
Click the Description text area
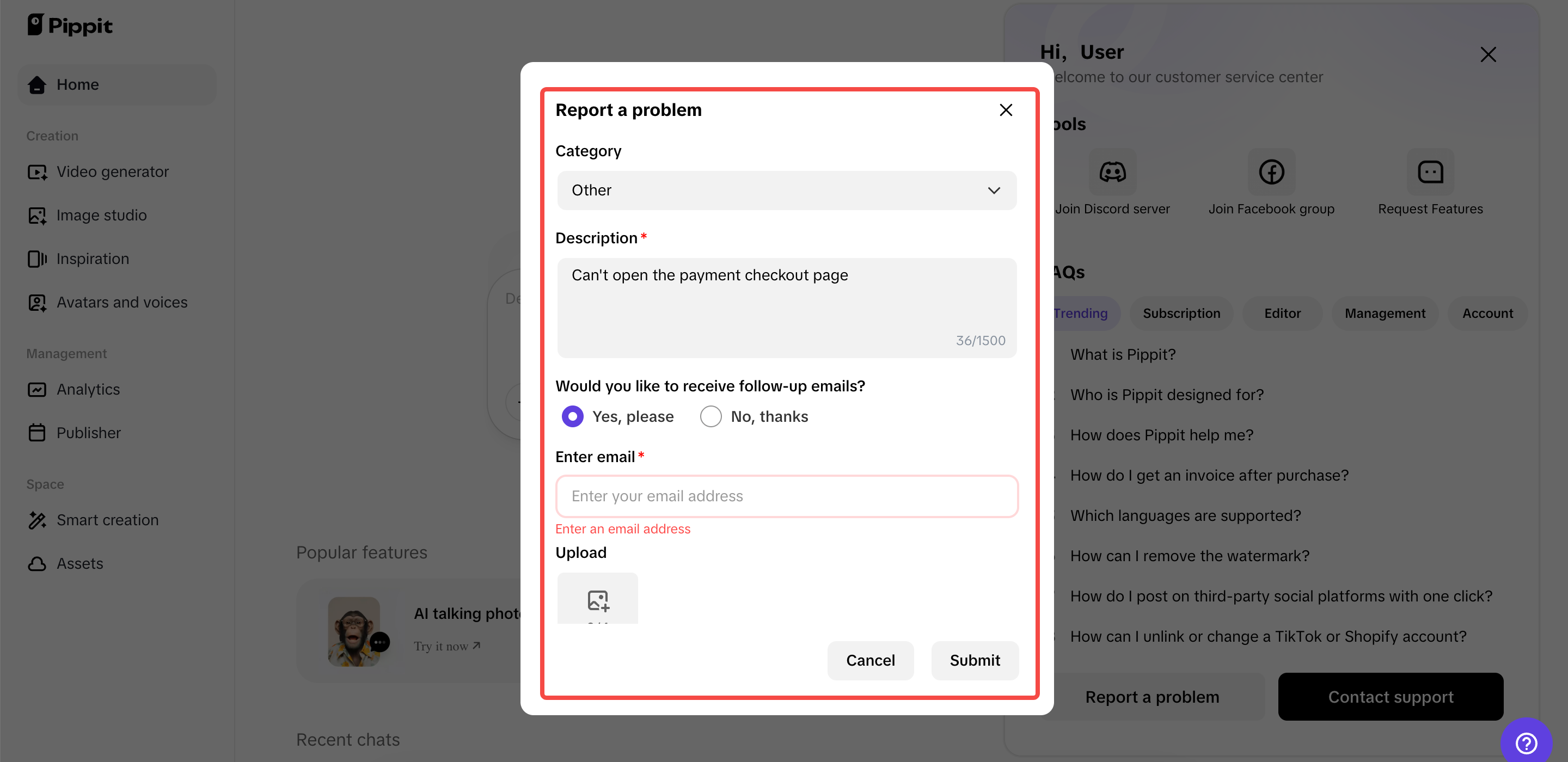tap(786, 308)
